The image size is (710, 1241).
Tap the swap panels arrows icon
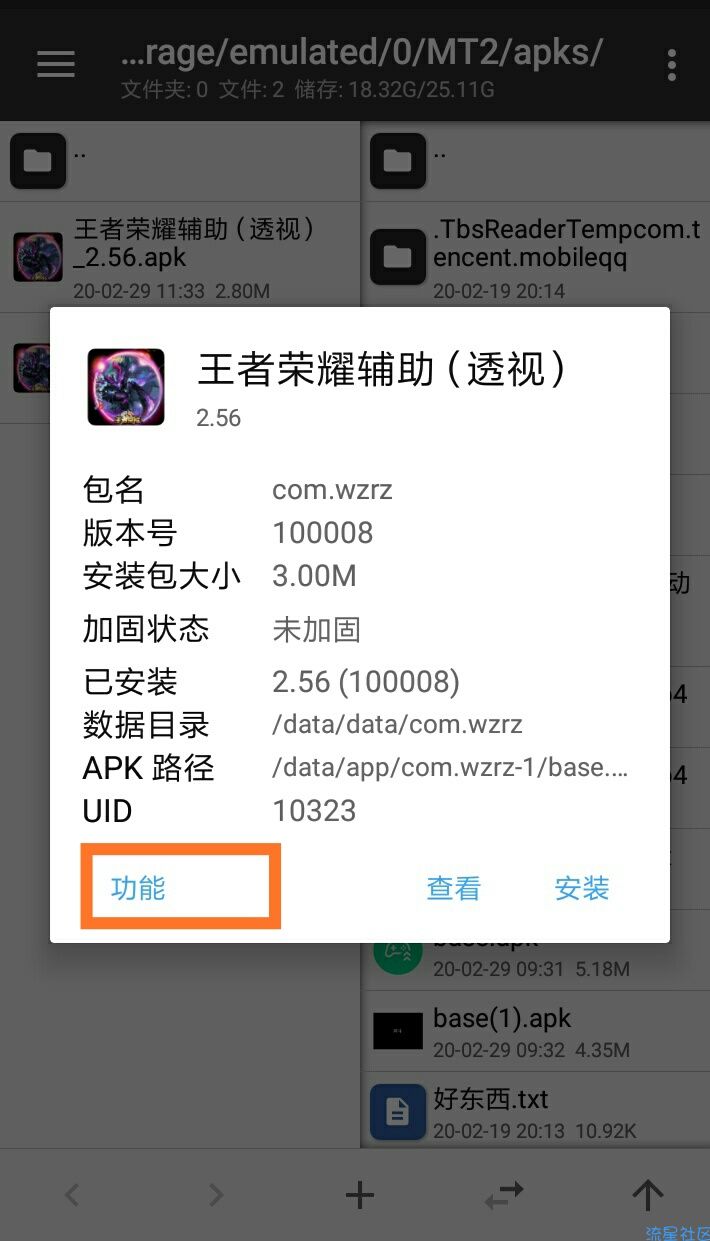(504, 1194)
